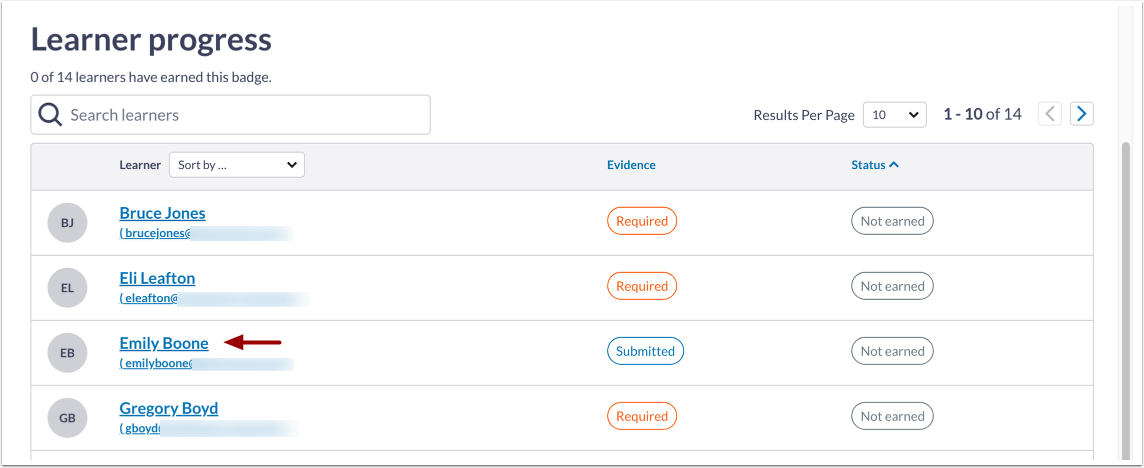Open Results Per Page dropdown
This screenshot has width=1144, height=468.
(894, 115)
